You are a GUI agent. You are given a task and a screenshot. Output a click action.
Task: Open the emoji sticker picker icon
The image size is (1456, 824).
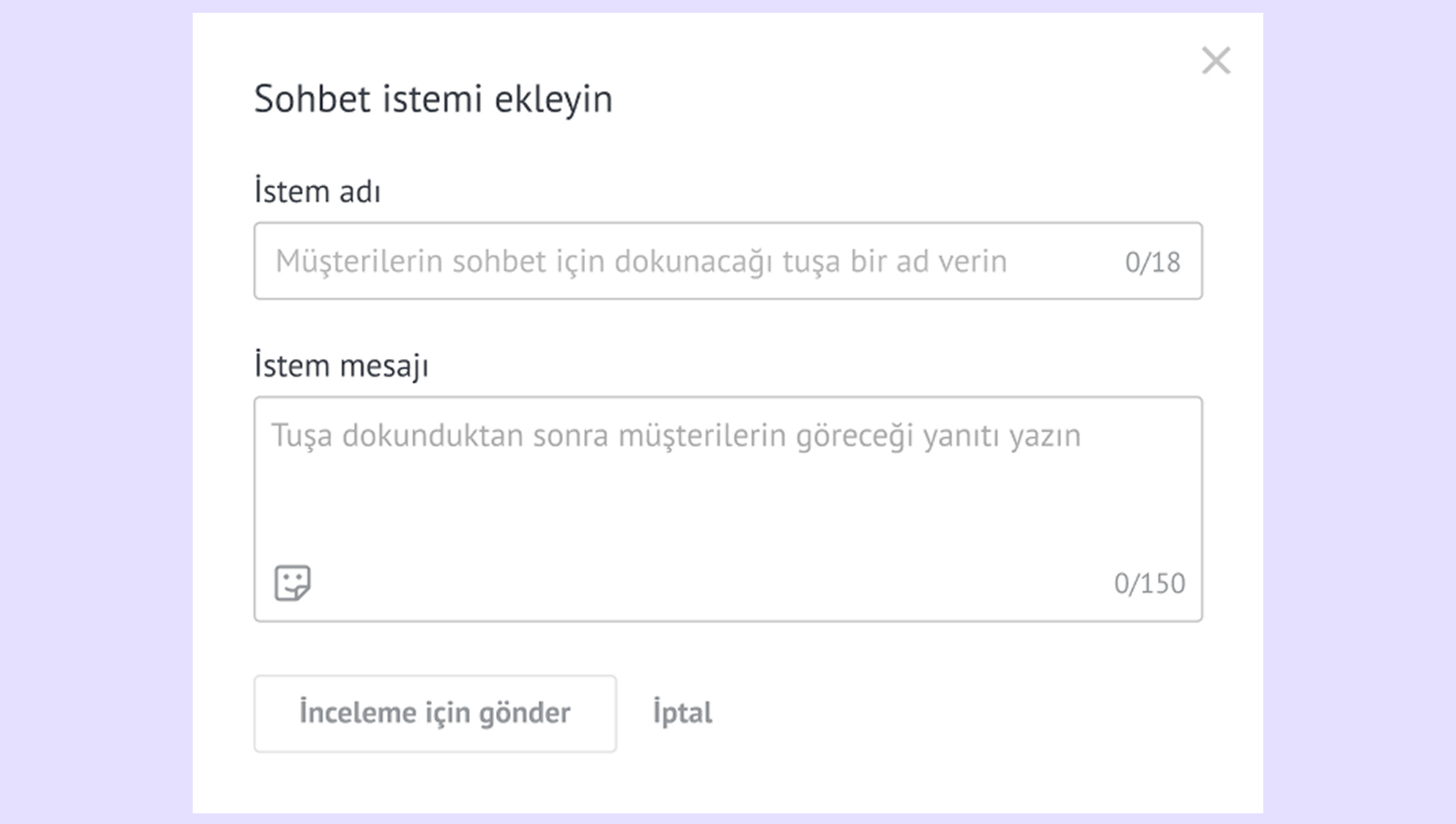tap(292, 583)
